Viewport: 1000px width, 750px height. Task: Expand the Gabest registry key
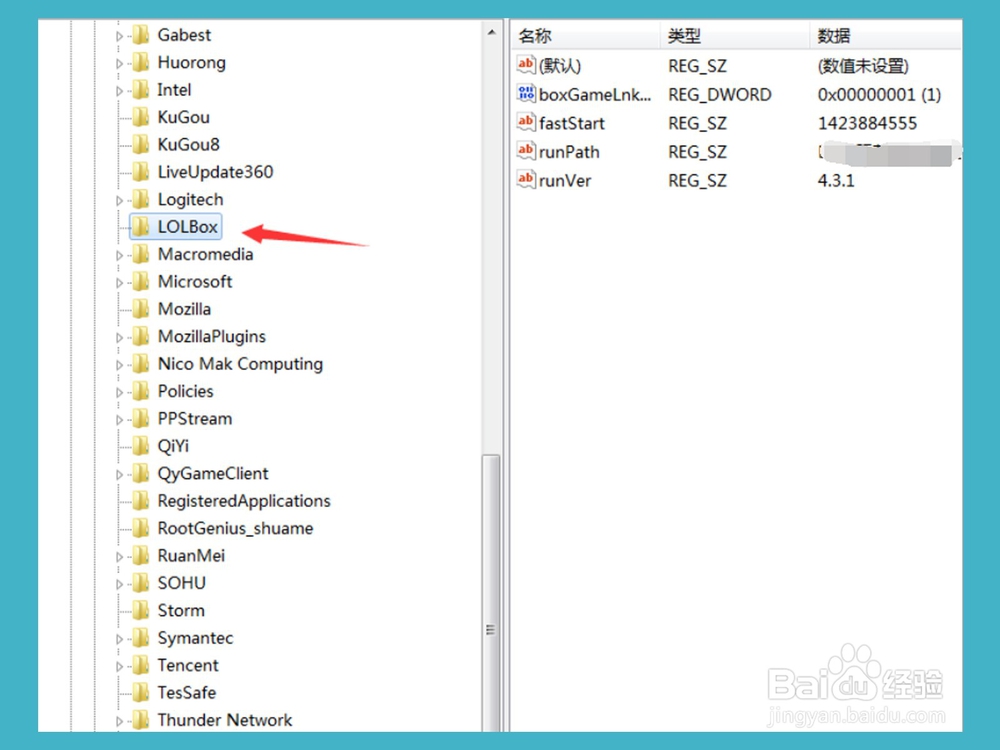tap(119, 34)
